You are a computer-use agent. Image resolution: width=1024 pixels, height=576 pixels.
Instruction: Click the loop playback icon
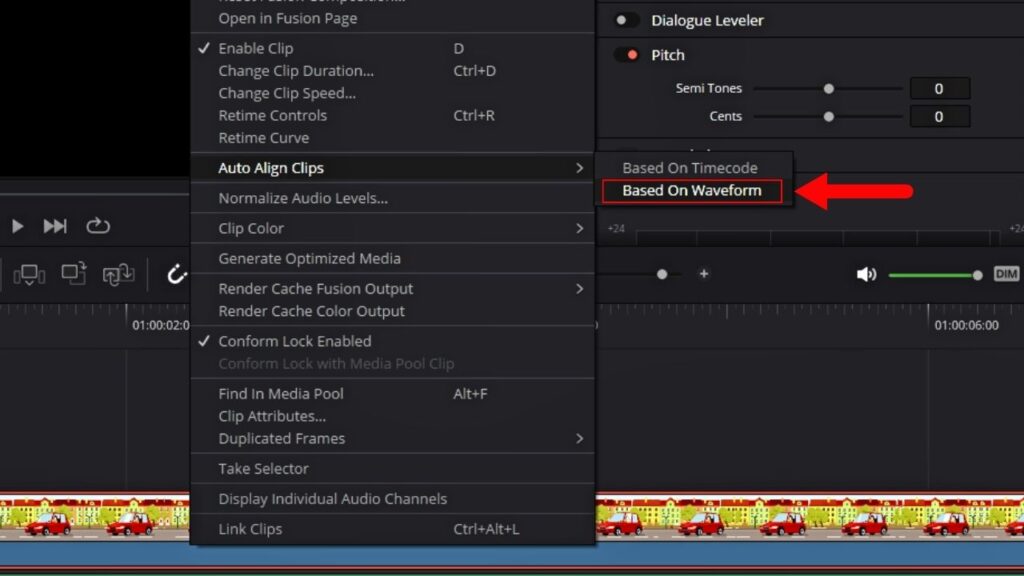tap(98, 226)
